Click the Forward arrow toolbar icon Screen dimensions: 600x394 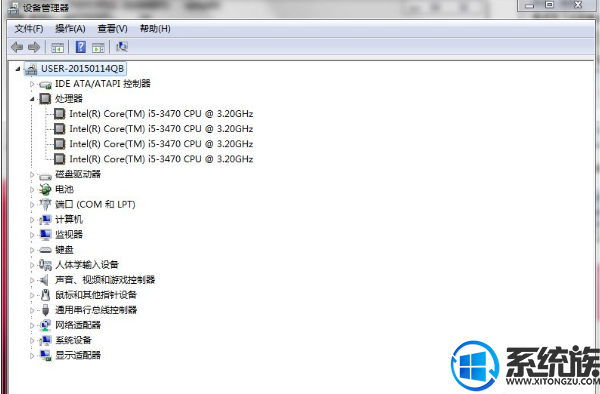[x=34, y=47]
